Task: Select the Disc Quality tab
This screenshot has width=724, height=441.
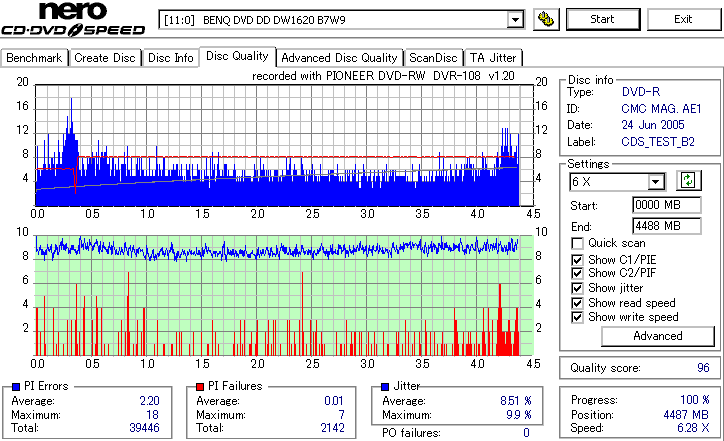Action: coord(237,56)
